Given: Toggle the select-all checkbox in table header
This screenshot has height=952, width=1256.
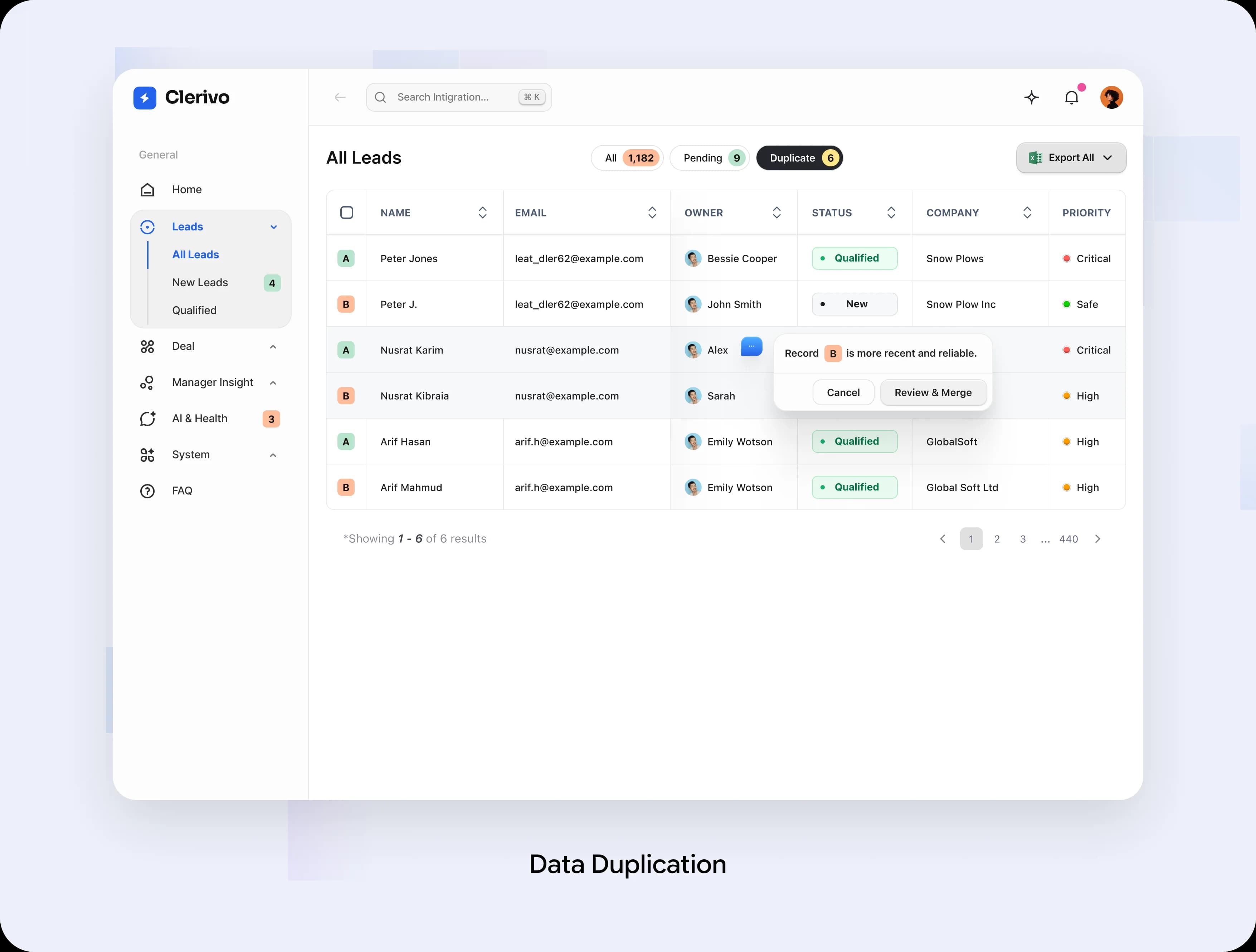Looking at the screenshot, I should pyautogui.click(x=346, y=212).
